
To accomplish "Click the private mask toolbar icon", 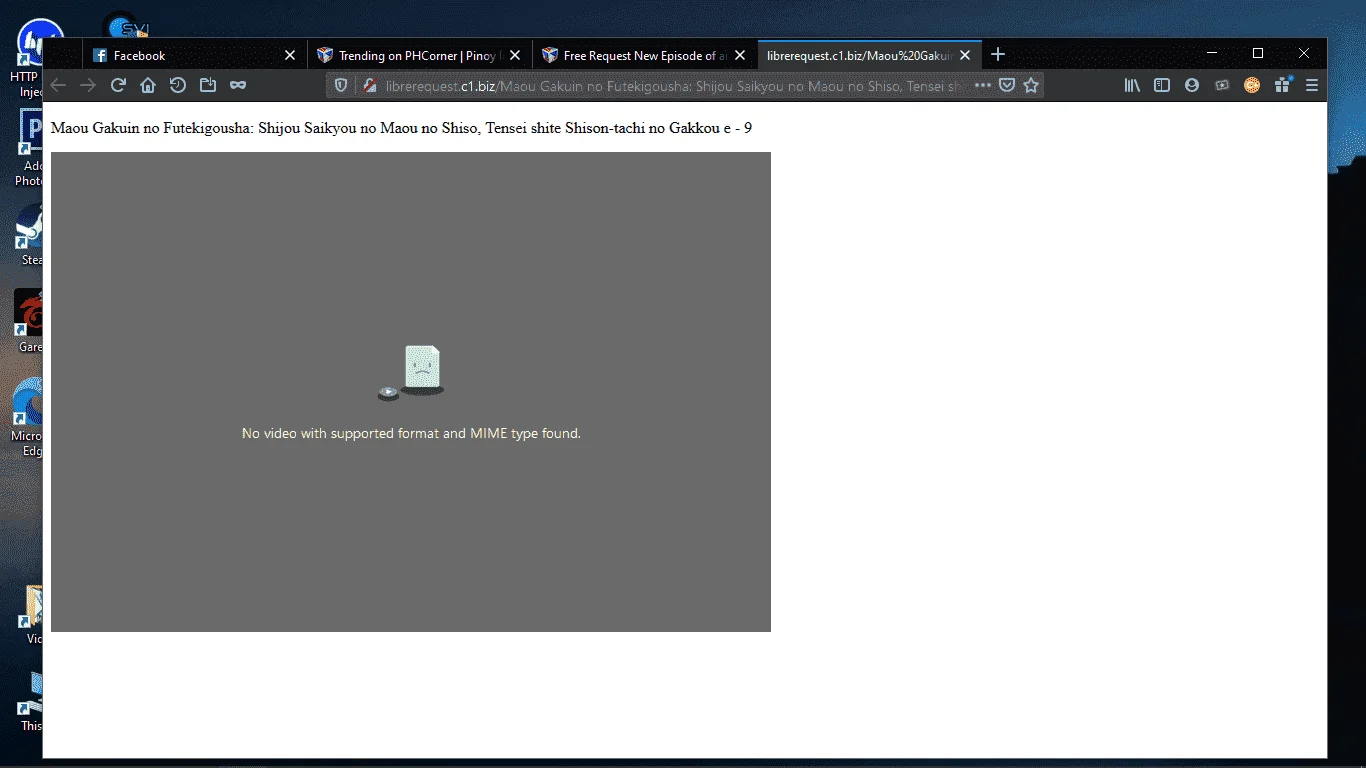I will [238, 86].
